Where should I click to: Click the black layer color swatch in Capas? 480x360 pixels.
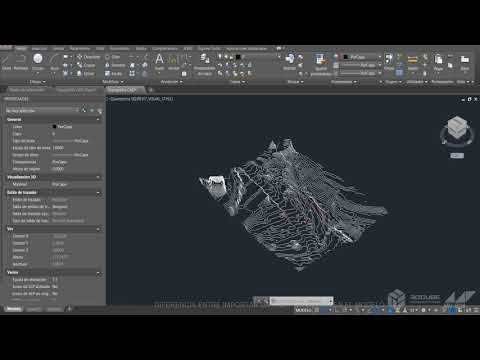pyautogui.click(x=238, y=57)
